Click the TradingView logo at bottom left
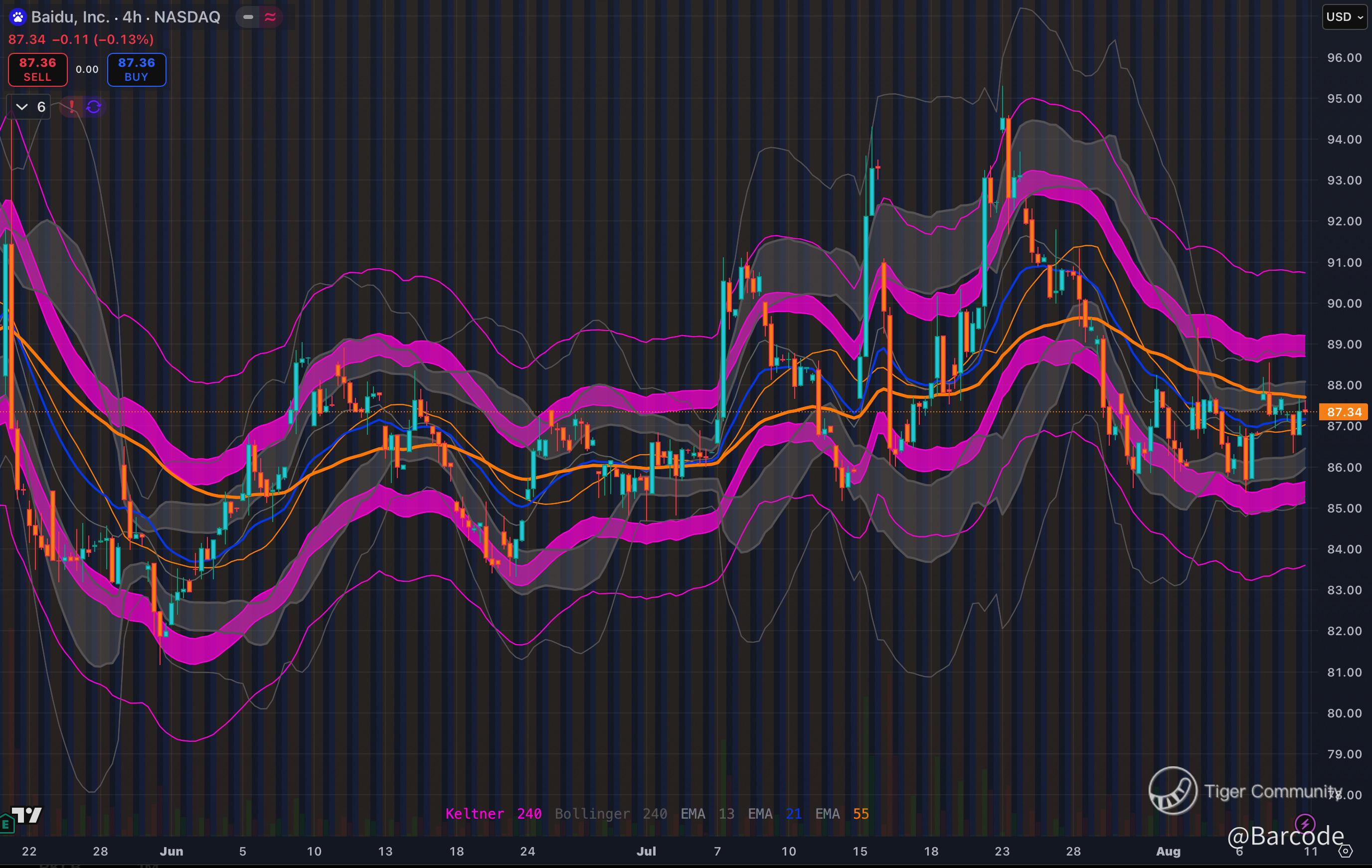Viewport: 1372px width, 868px height. [x=27, y=815]
